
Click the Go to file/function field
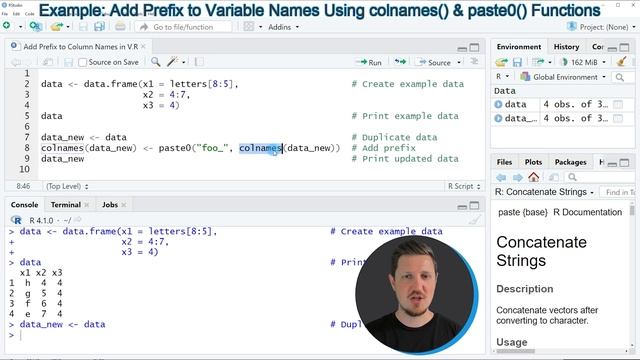tap(184, 27)
